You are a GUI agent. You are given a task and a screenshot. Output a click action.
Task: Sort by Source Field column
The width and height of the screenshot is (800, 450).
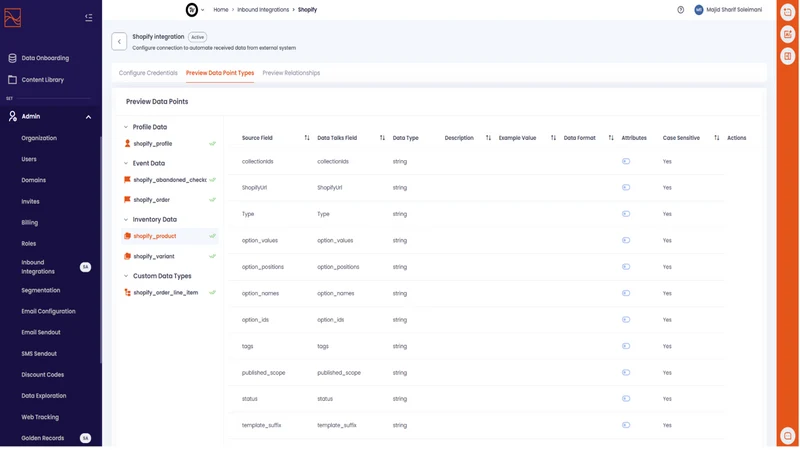click(x=307, y=138)
